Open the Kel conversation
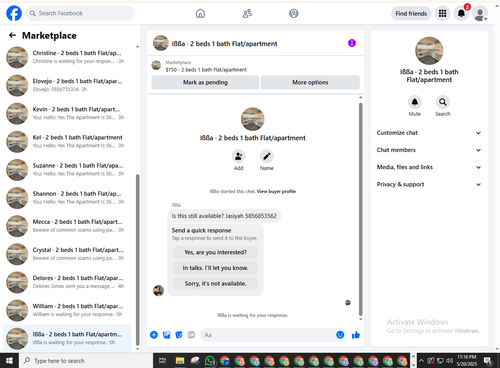 68,141
